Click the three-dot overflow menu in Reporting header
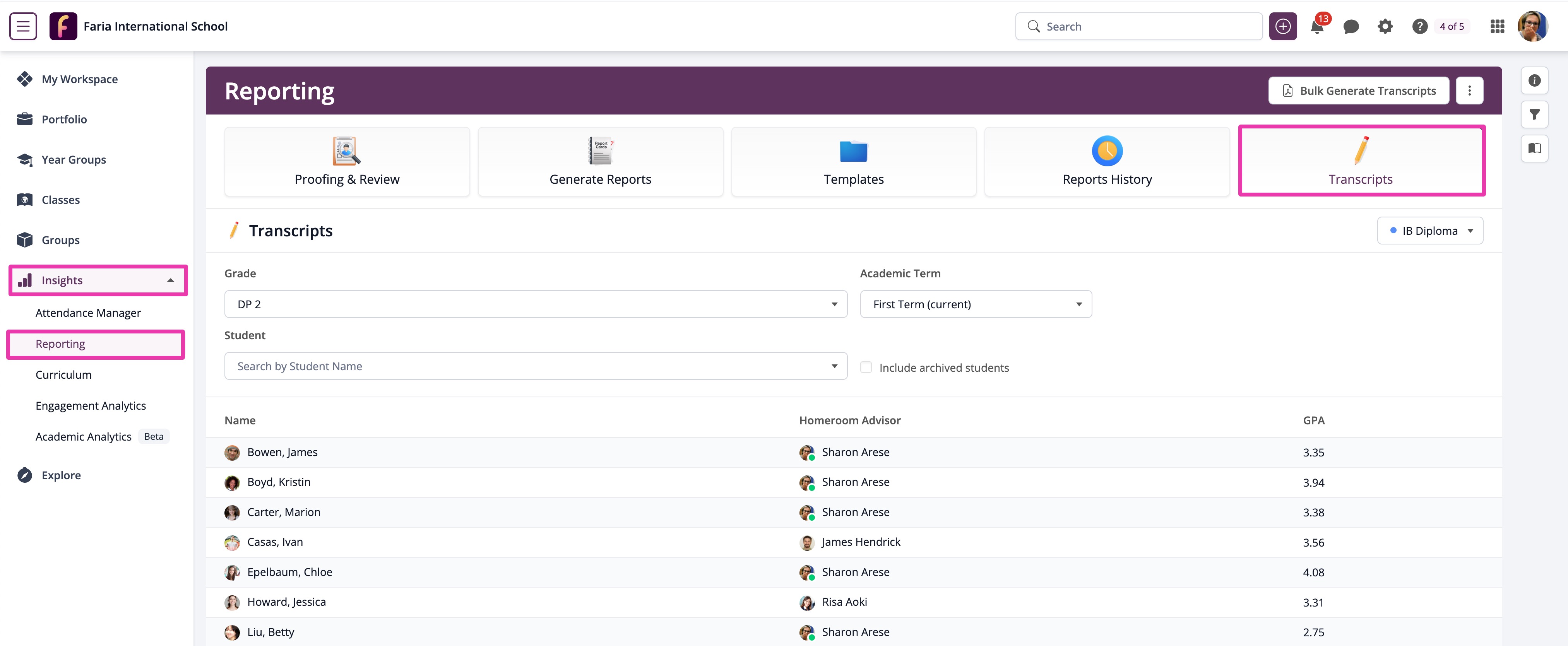 (x=1469, y=90)
